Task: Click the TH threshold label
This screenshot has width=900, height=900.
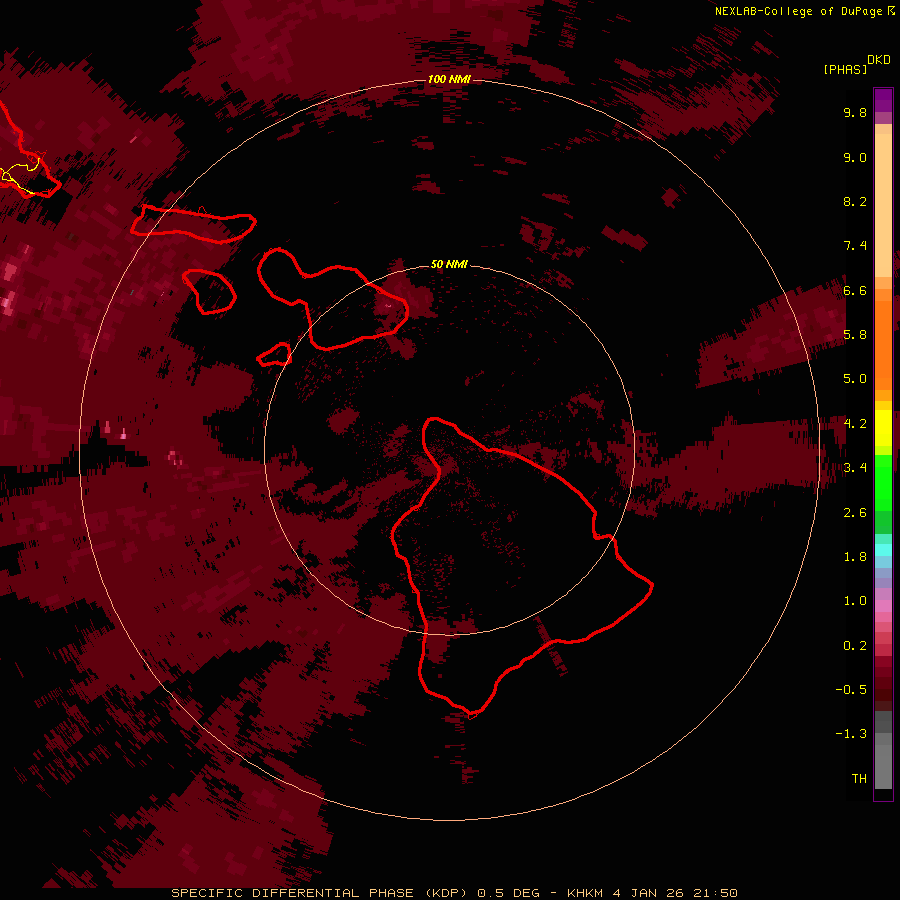Action: [859, 779]
